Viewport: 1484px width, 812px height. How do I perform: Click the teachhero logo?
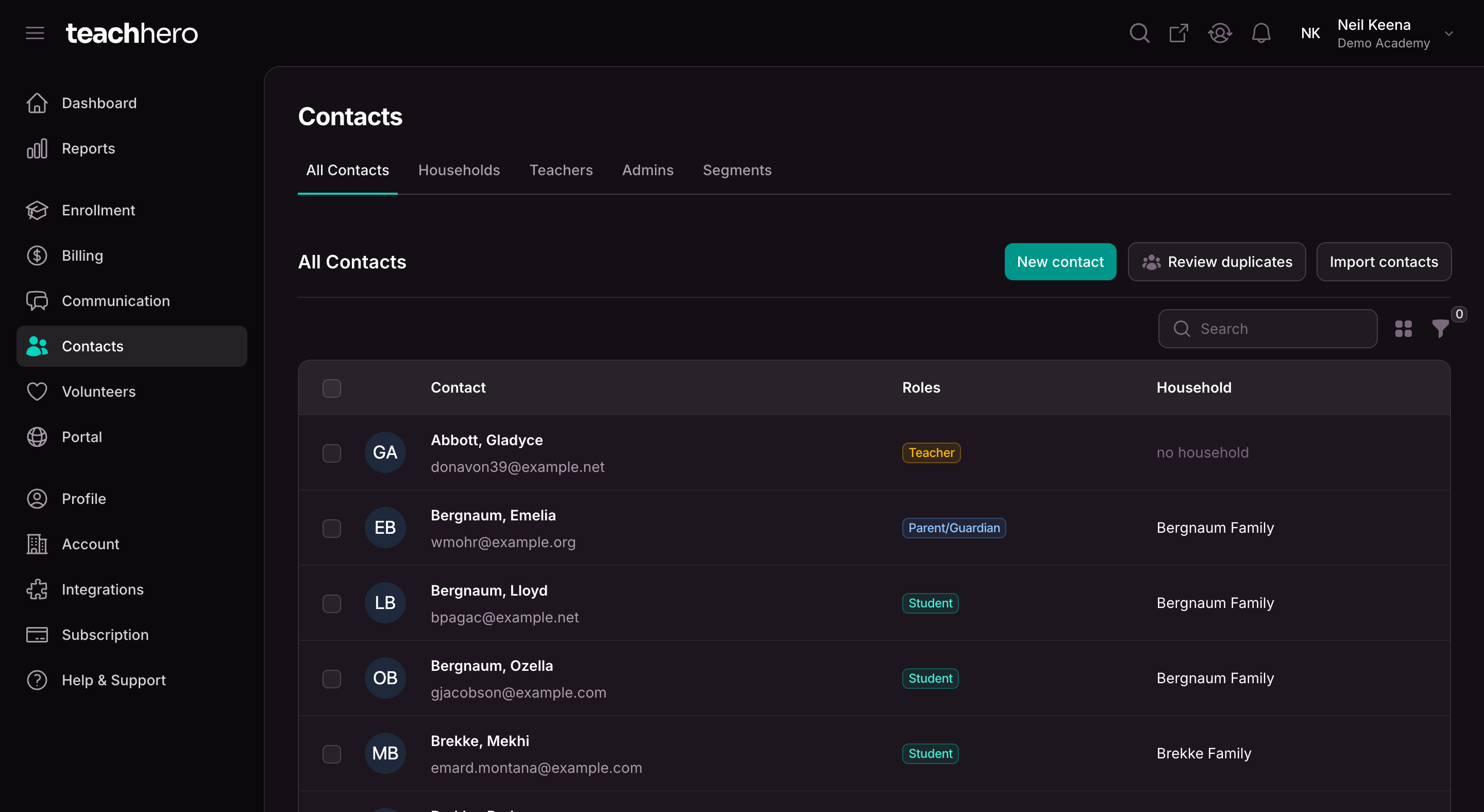pos(132,33)
